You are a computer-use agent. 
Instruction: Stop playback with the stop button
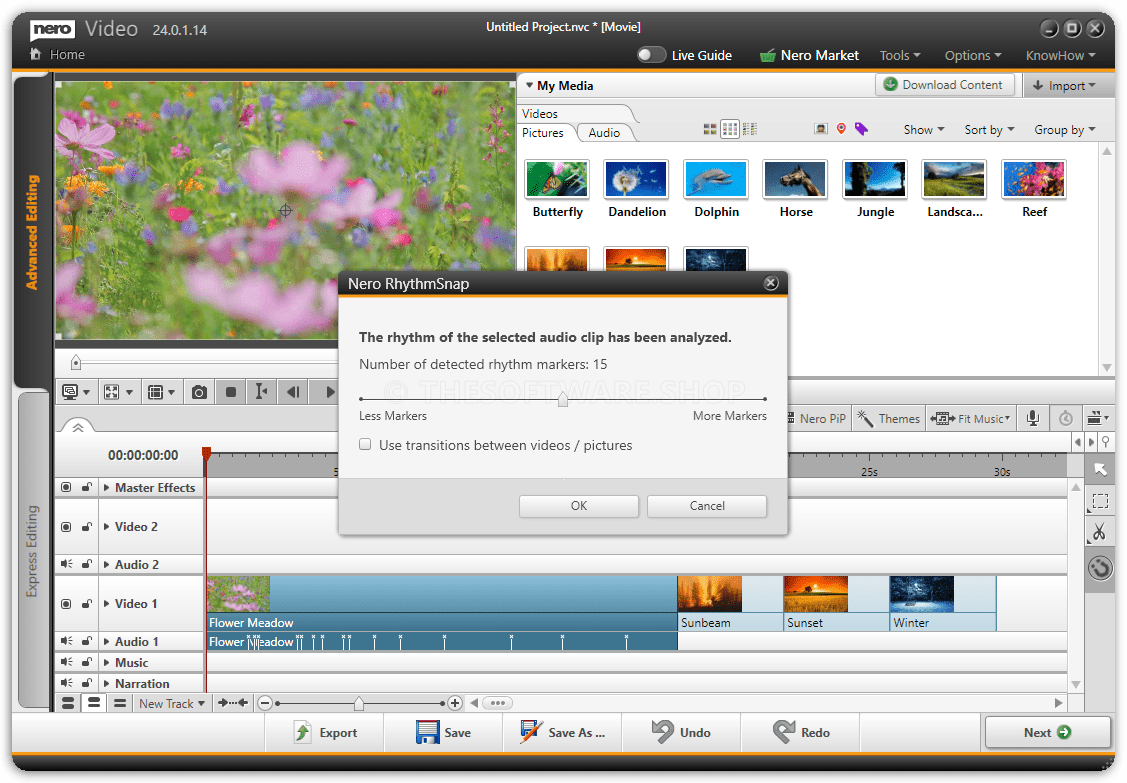pyautogui.click(x=231, y=392)
